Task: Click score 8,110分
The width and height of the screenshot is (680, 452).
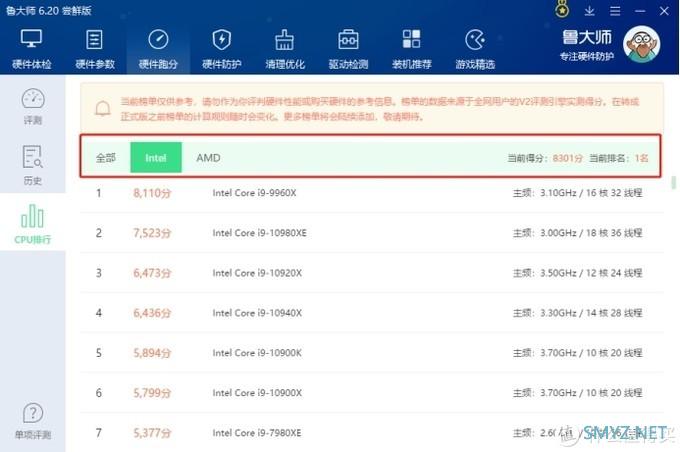Action: point(152,193)
